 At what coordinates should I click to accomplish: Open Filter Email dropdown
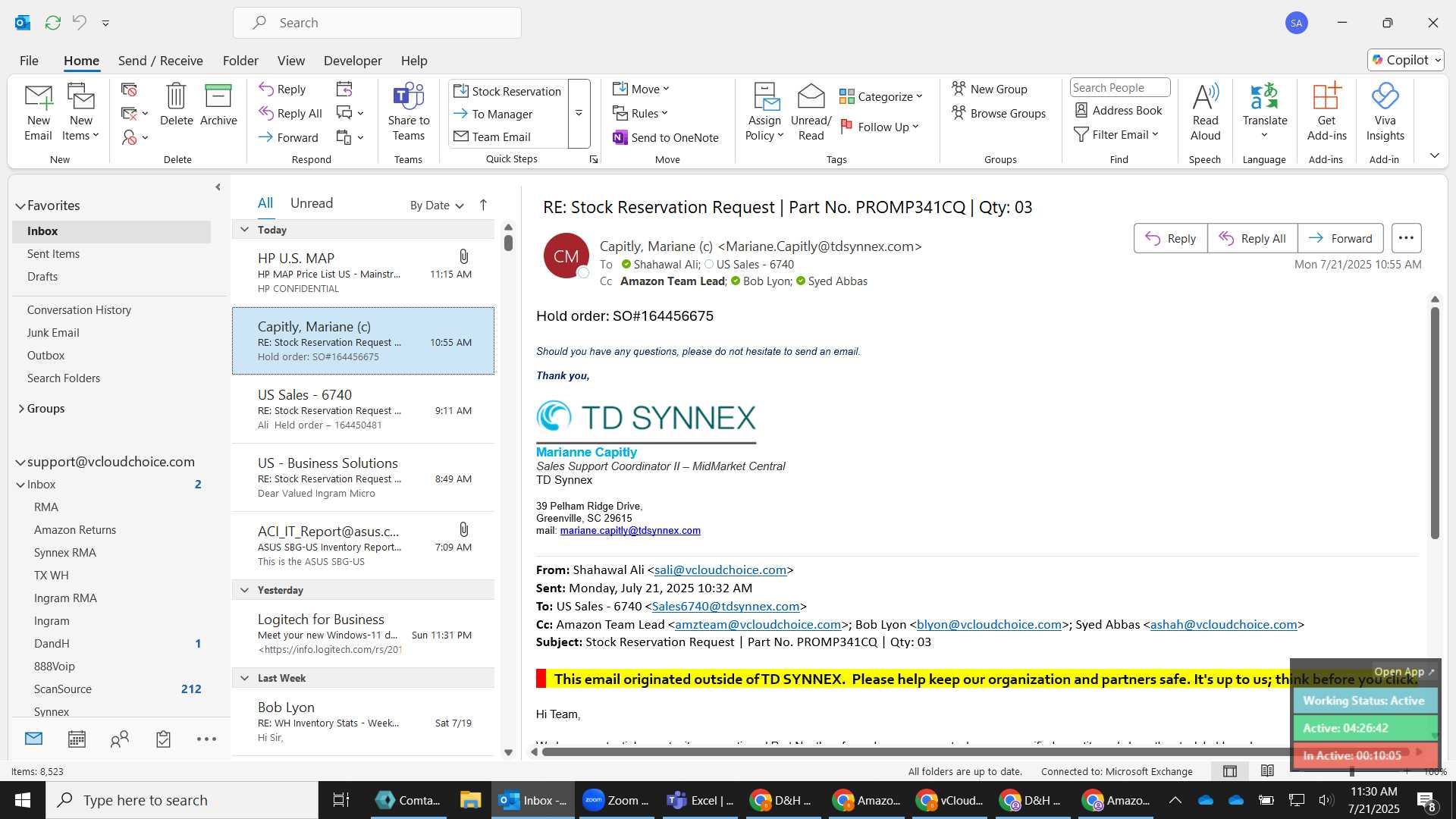(1116, 135)
